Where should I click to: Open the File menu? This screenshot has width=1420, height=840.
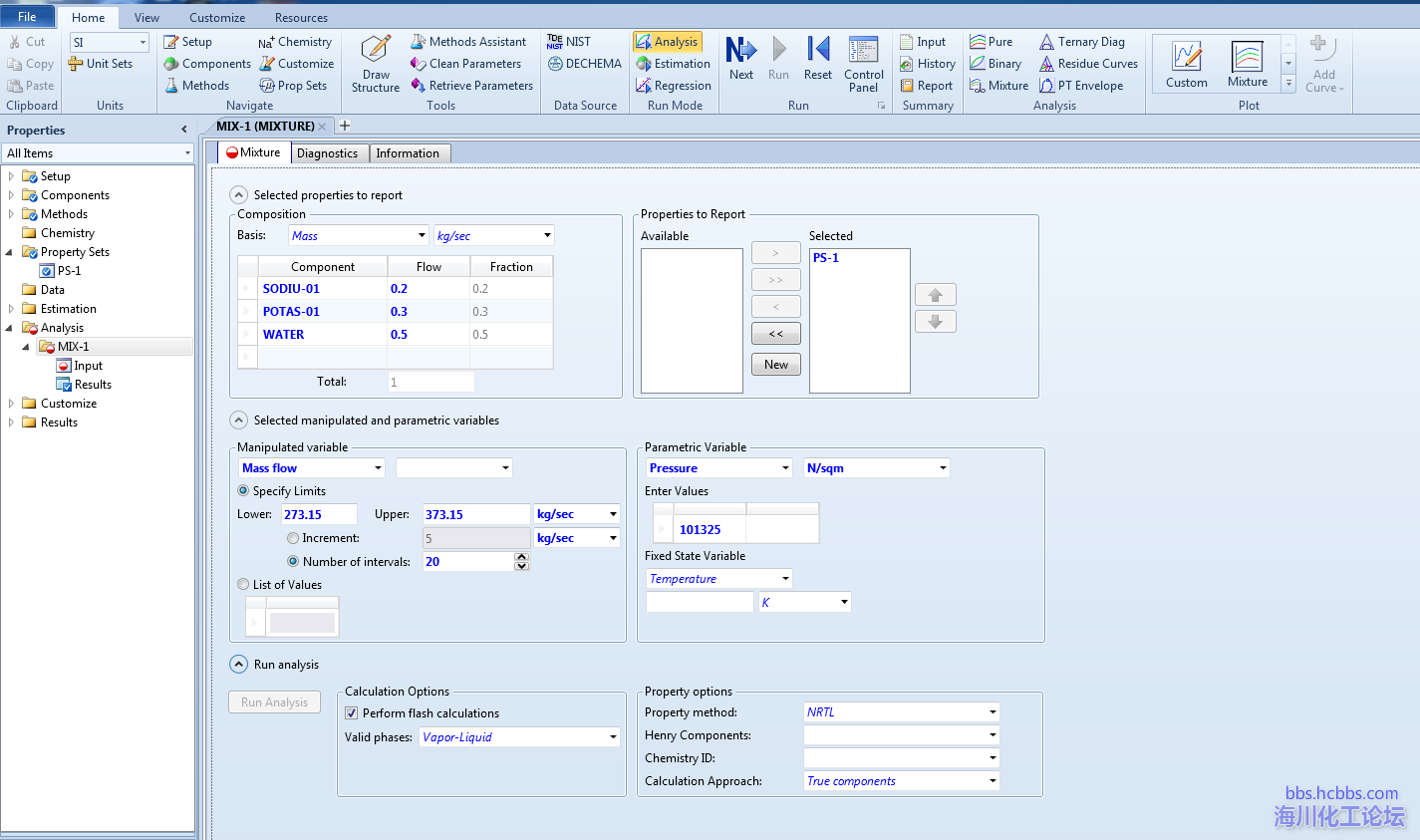tap(27, 16)
